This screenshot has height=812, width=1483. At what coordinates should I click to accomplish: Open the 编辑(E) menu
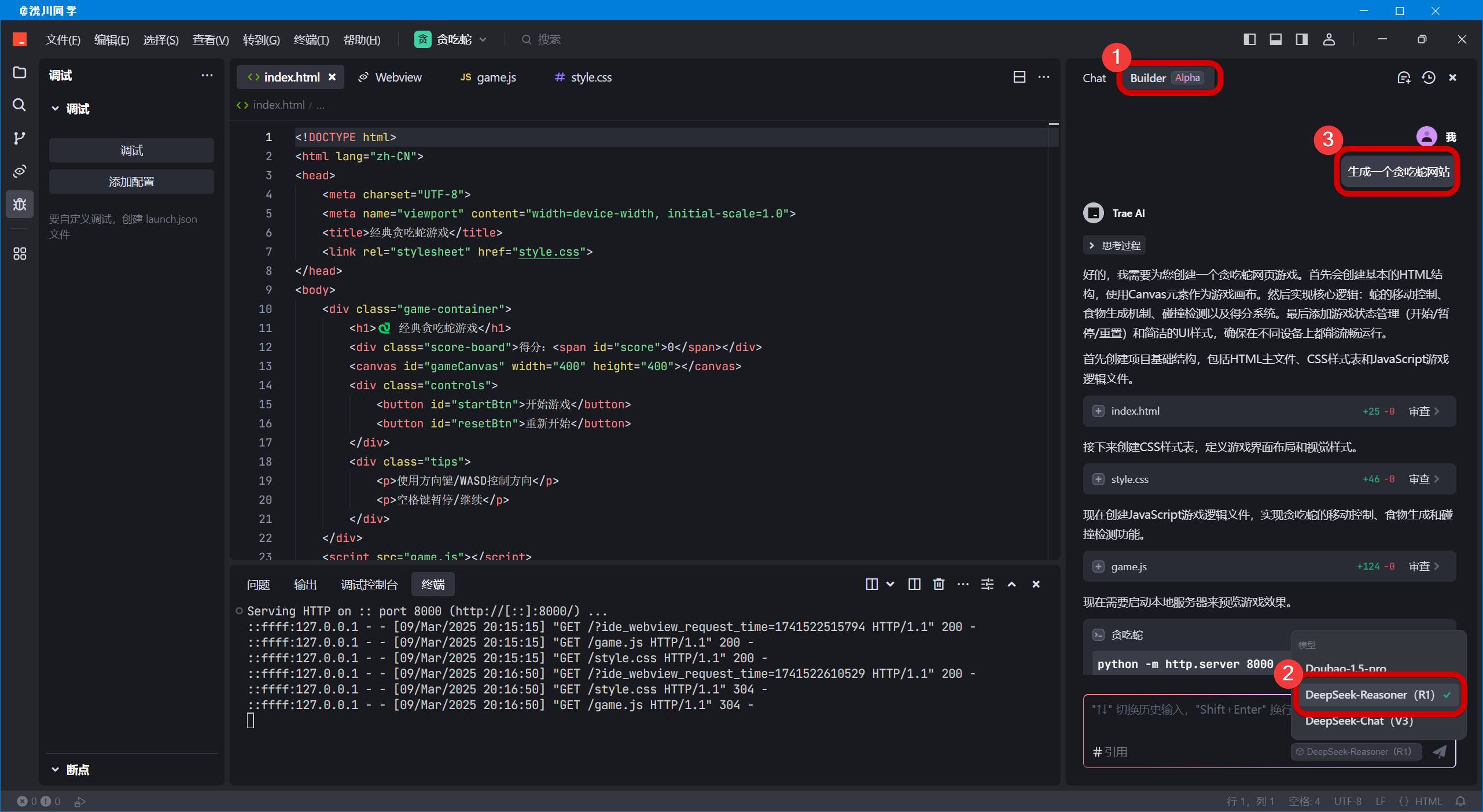[x=111, y=39]
